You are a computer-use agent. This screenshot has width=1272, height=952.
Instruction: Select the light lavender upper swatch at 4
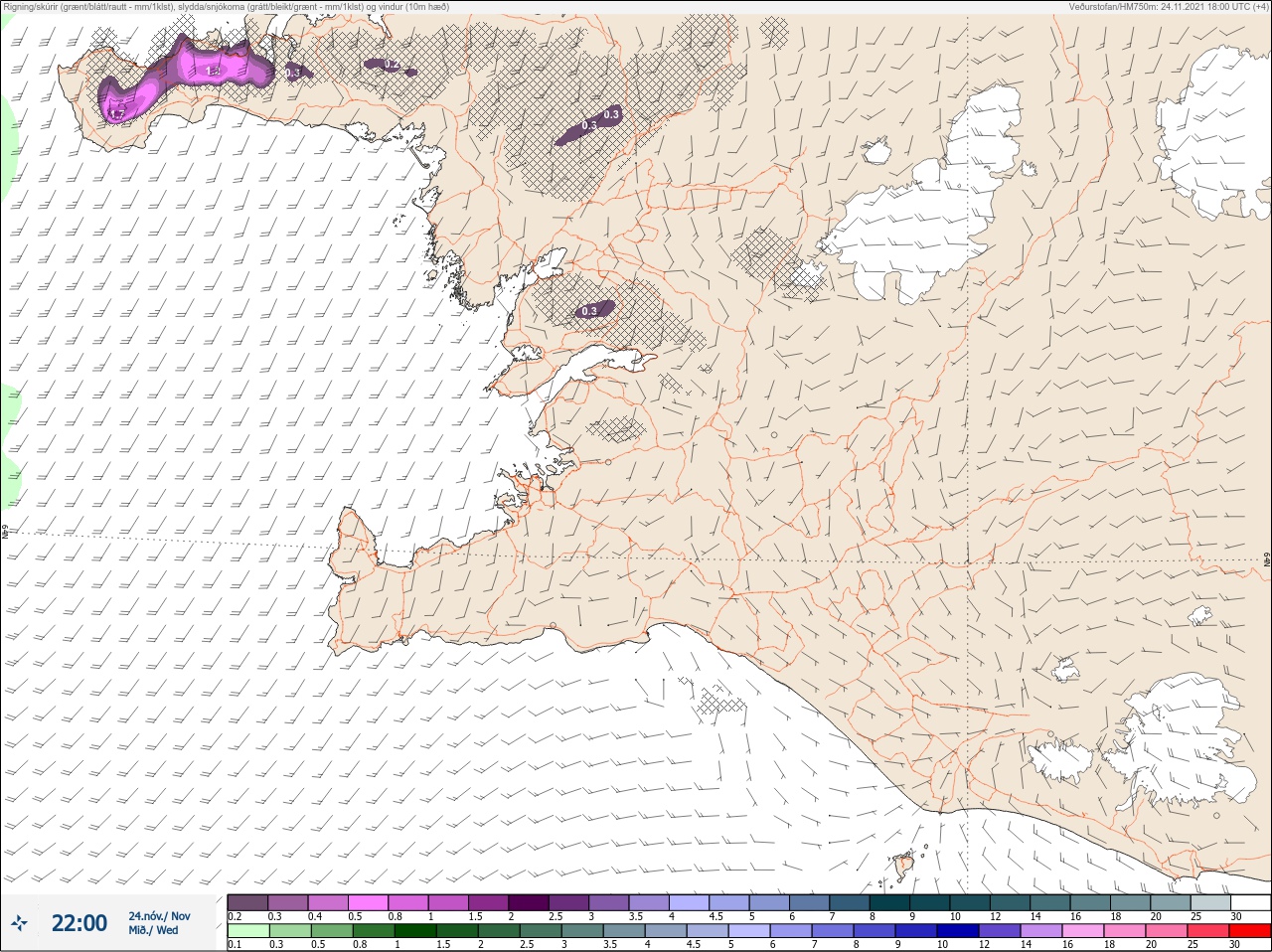(690, 902)
